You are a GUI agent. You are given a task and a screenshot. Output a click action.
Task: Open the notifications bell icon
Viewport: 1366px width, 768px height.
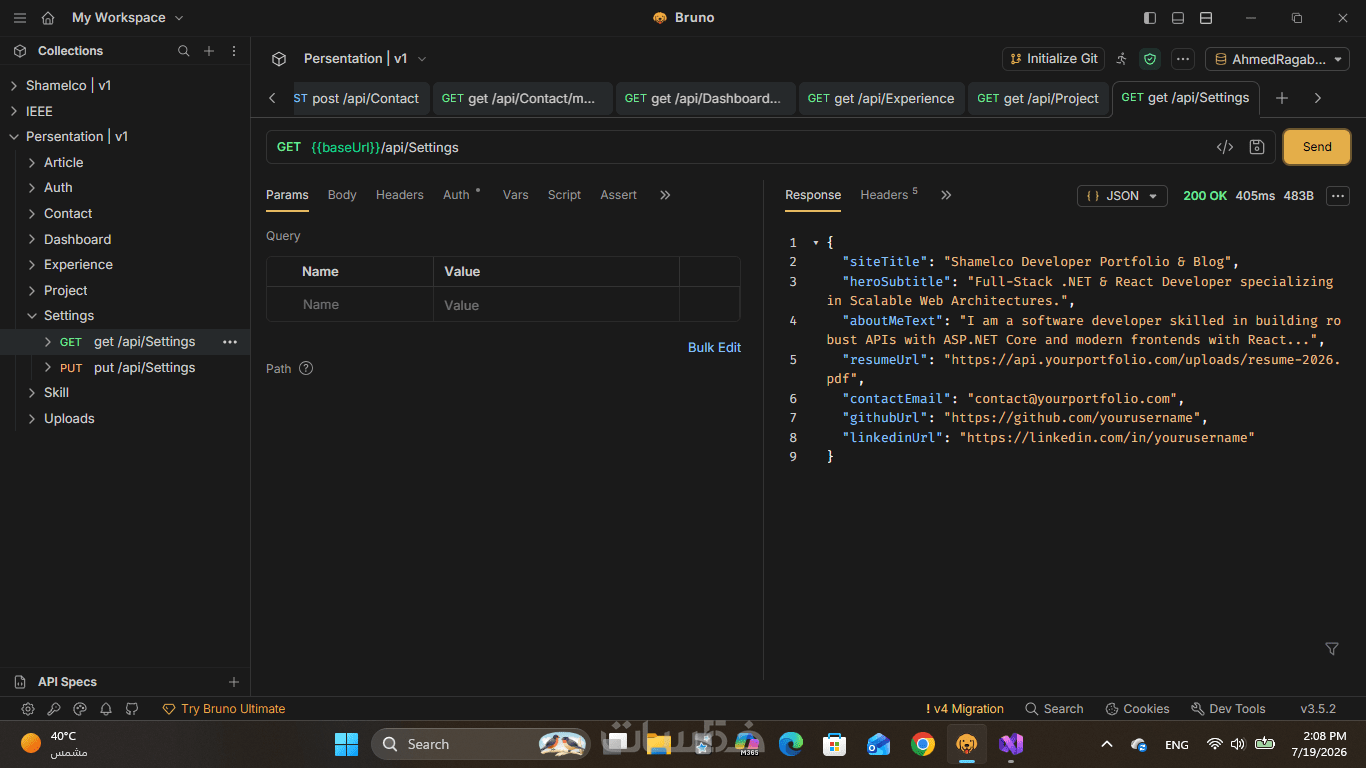click(106, 709)
